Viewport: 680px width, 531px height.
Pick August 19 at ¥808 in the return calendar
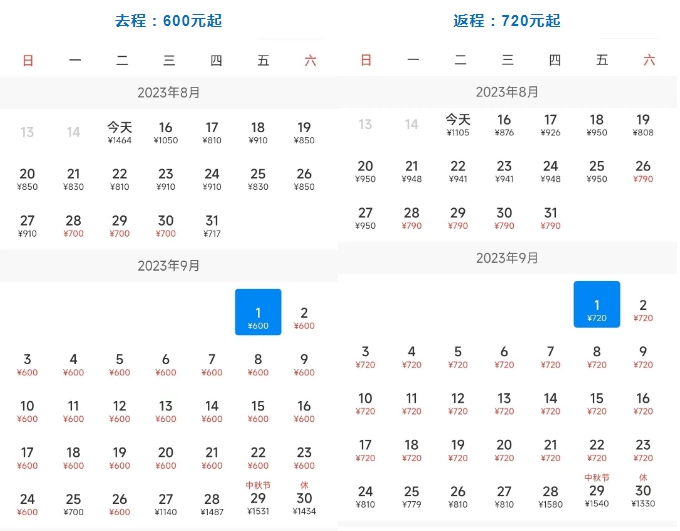coord(643,125)
